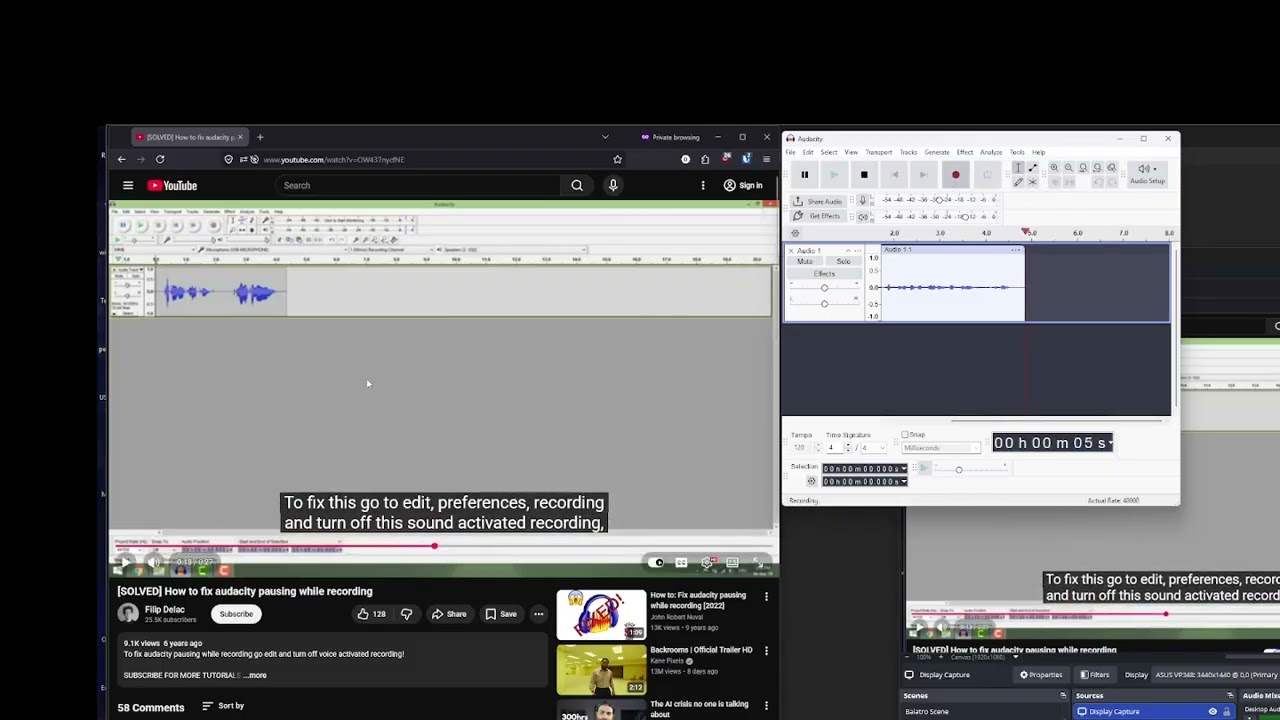Open the time display format dropdown arrow
The width and height of the screenshot is (1280, 720).
coord(1109,443)
